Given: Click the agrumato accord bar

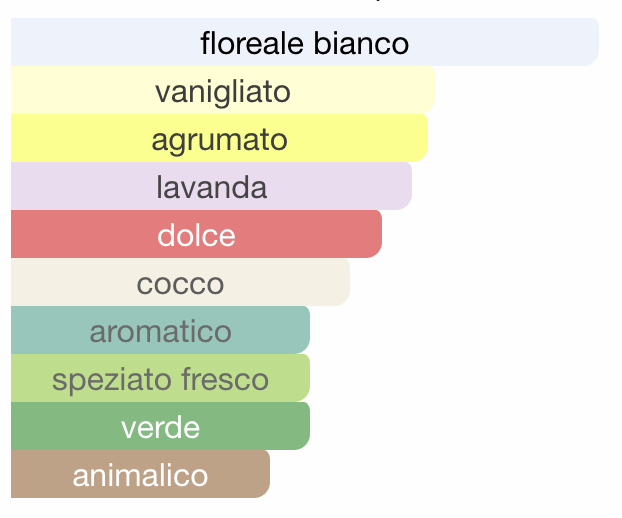Looking at the screenshot, I should (x=219, y=138).
